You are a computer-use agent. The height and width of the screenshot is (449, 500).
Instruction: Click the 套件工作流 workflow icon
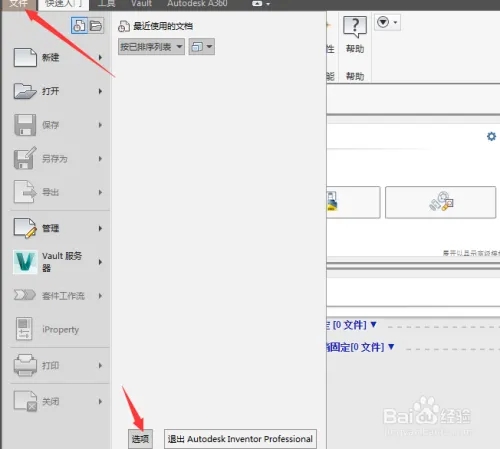[25, 295]
